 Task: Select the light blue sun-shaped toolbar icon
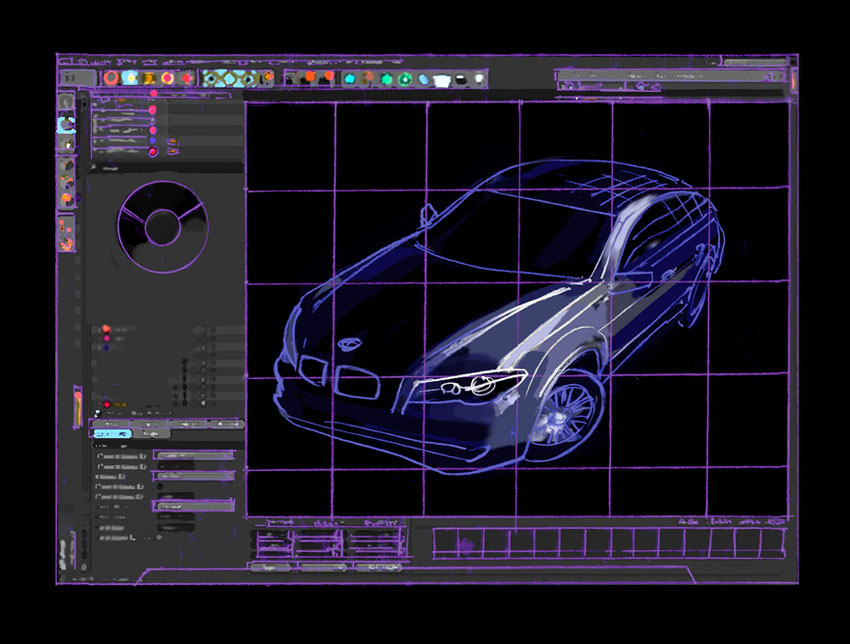[x=130, y=78]
